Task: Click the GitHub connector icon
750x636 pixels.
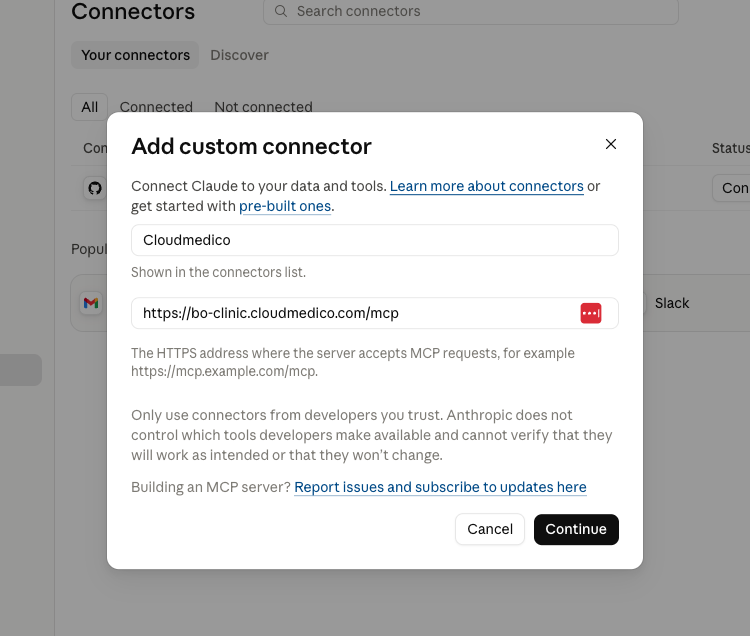Action: (x=95, y=188)
